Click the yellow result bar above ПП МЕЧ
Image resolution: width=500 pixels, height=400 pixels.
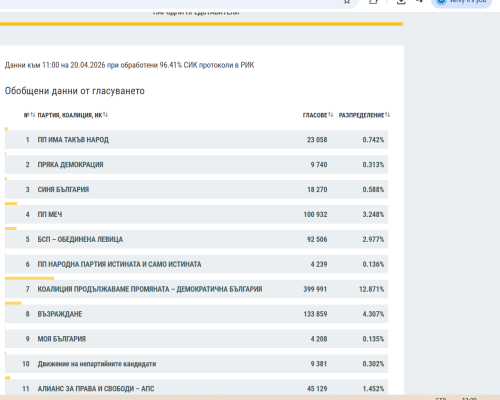point(11,203)
